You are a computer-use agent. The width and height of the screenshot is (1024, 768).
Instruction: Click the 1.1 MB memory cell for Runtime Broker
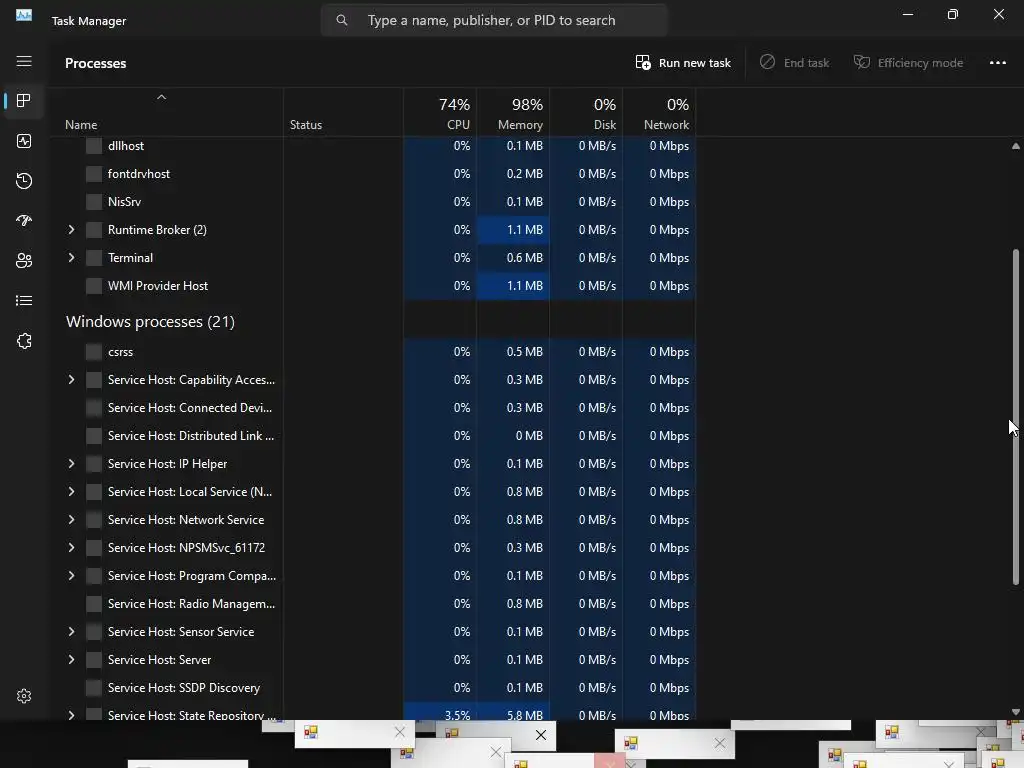(x=513, y=230)
